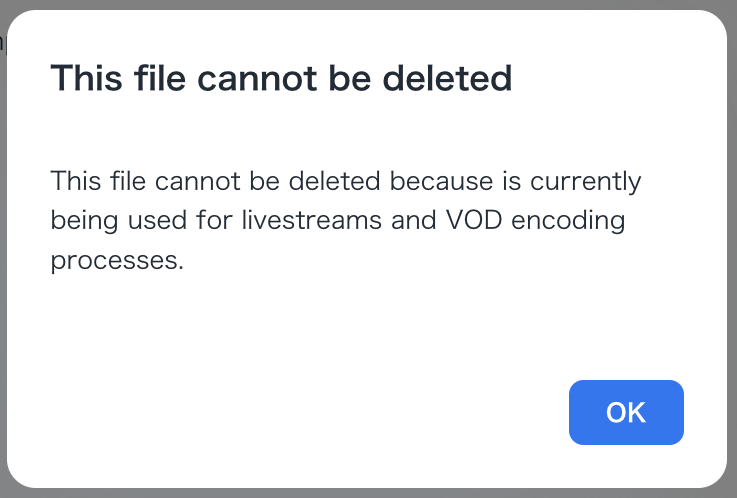Click the word "because" in the message body

click(435, 182)
